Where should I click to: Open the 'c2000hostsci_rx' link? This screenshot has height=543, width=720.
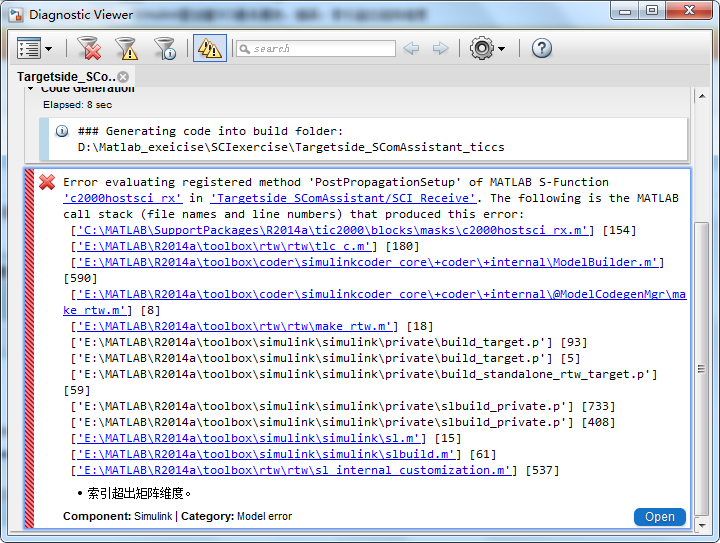pyautogui.click(x=123, y=198)
